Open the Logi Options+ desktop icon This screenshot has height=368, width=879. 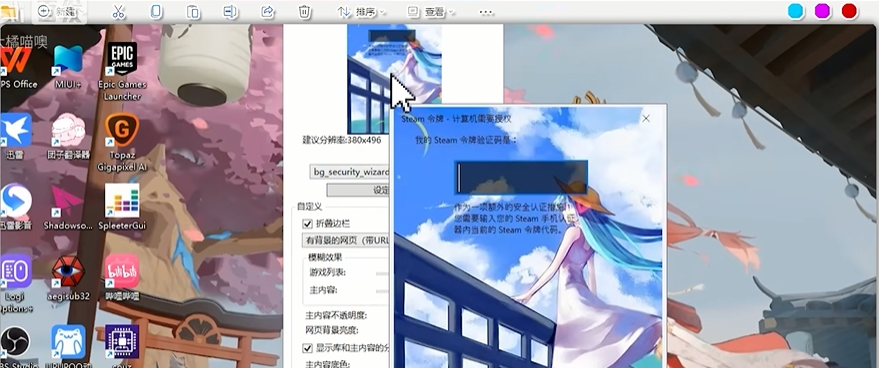[x=17, y=283]
